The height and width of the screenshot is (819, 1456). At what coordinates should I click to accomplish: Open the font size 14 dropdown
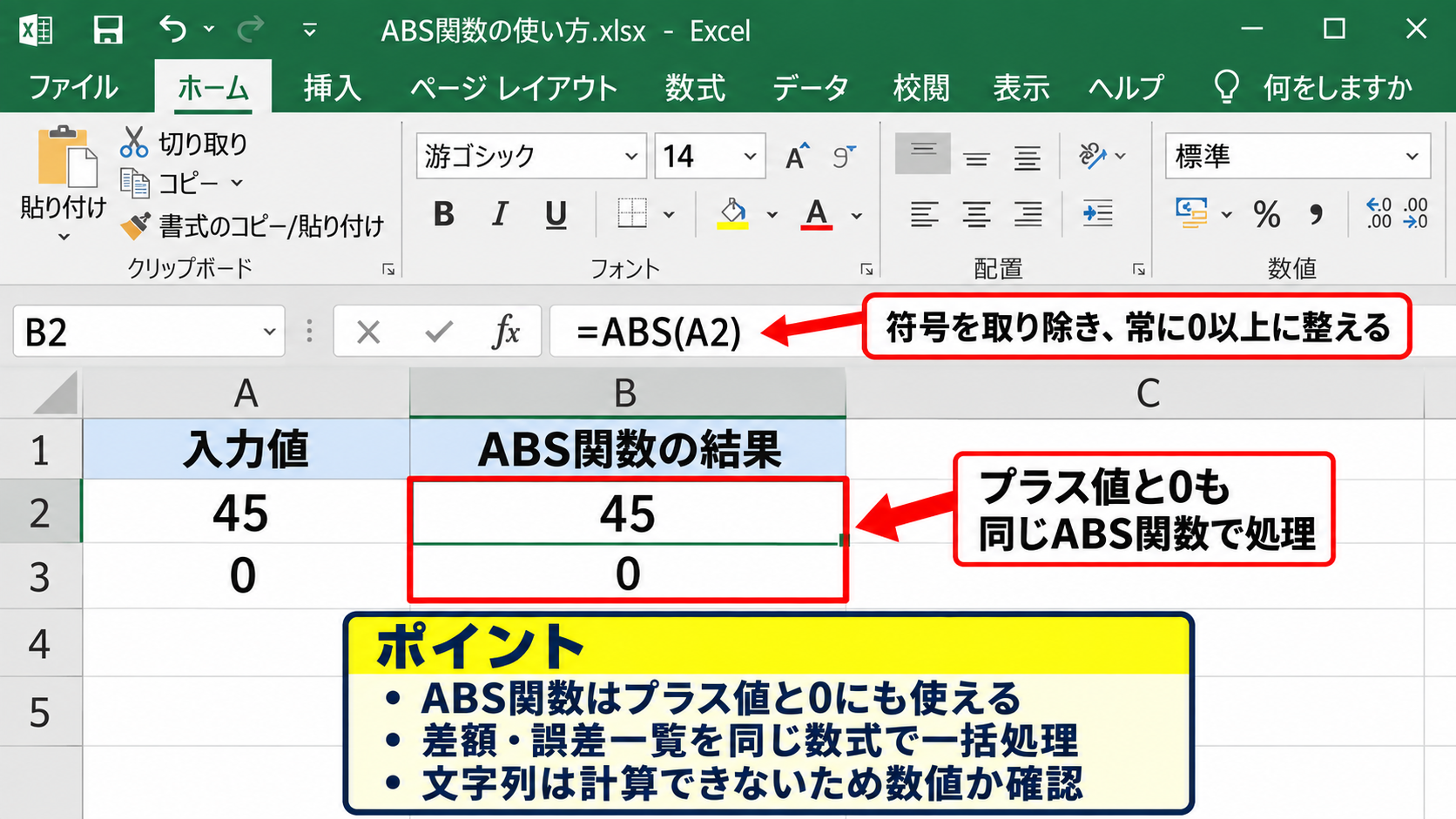click(750, 157)
